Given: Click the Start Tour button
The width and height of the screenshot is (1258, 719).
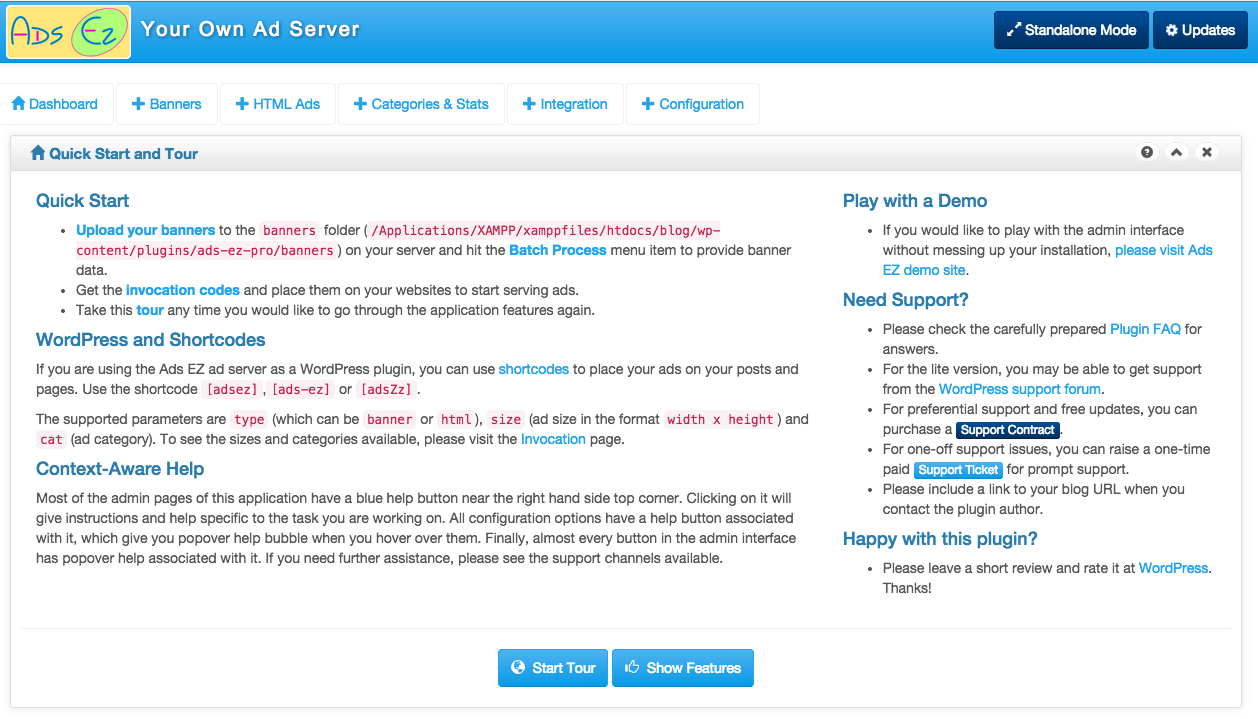Looking at the screenshot, I should [x=552, y=668].
